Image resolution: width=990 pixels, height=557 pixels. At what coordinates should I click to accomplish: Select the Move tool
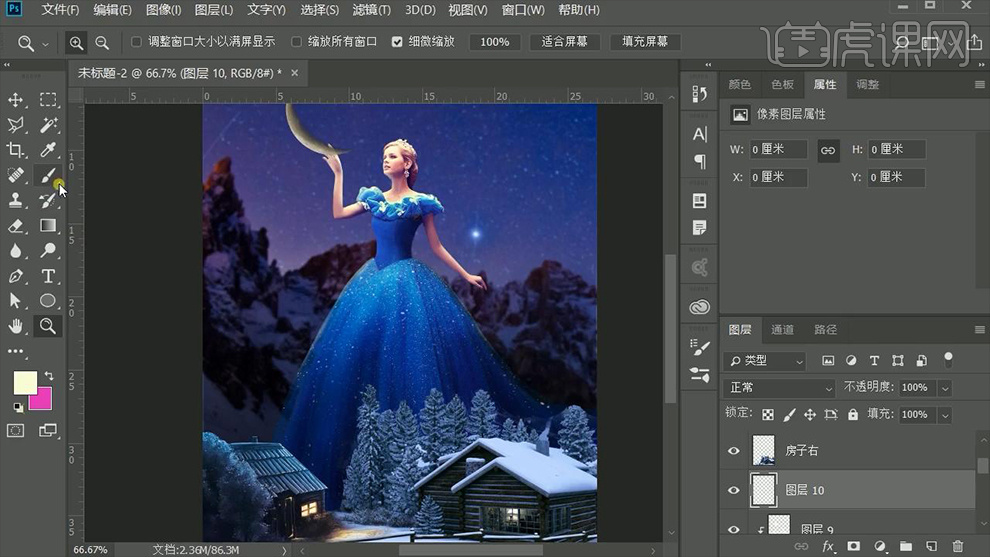[16, 100]
